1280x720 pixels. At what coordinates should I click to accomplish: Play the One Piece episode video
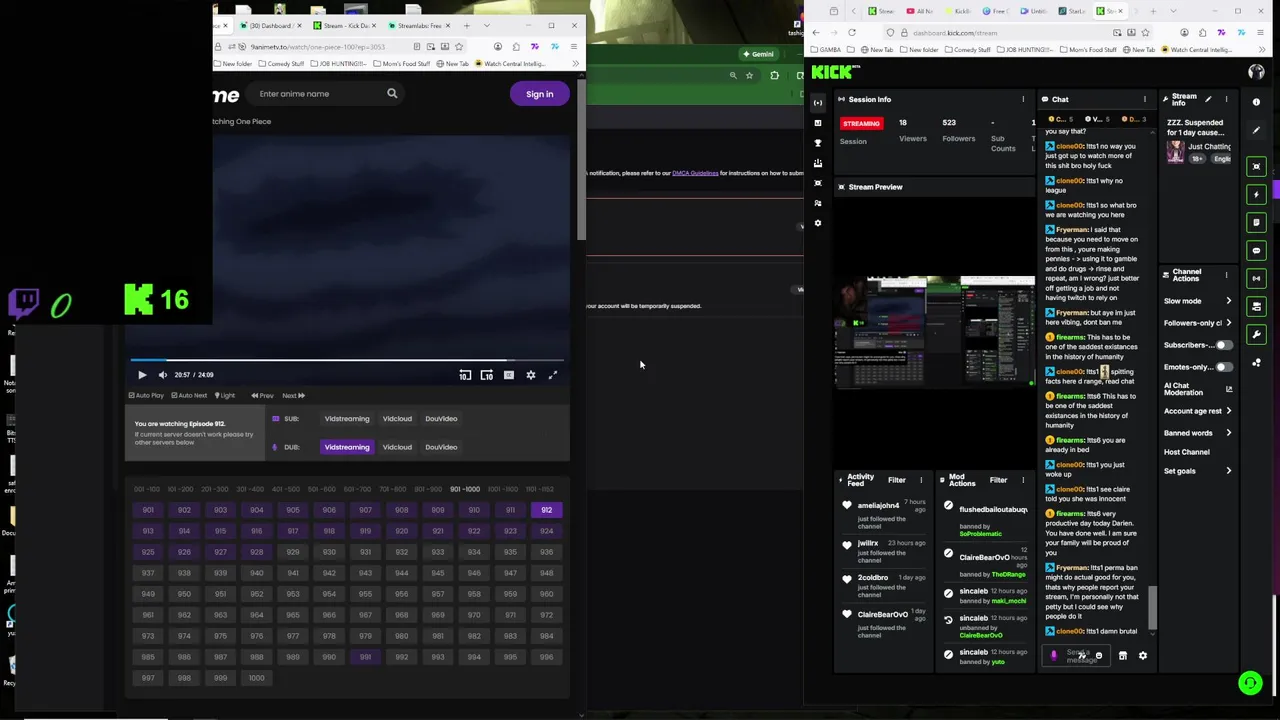142,375
